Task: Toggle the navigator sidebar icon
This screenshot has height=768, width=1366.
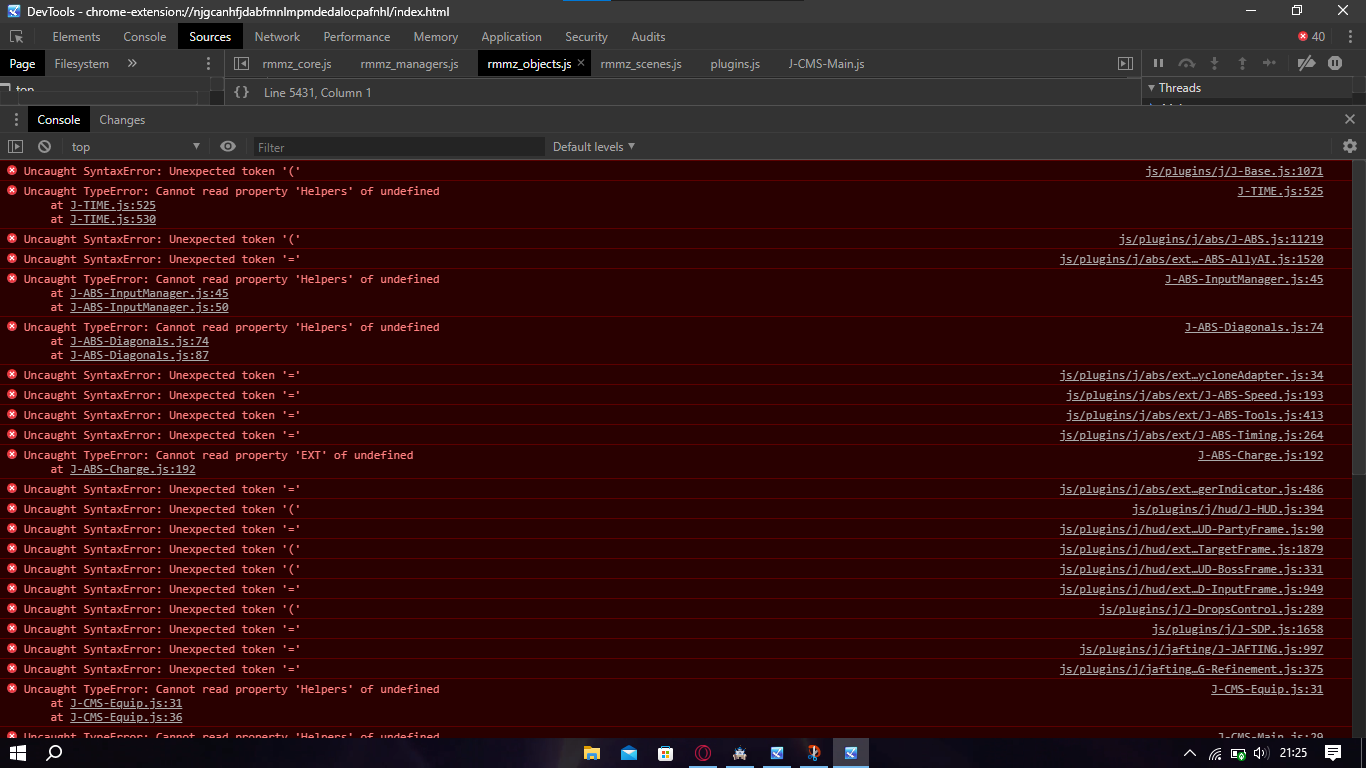Action: [x=240, y=64]
